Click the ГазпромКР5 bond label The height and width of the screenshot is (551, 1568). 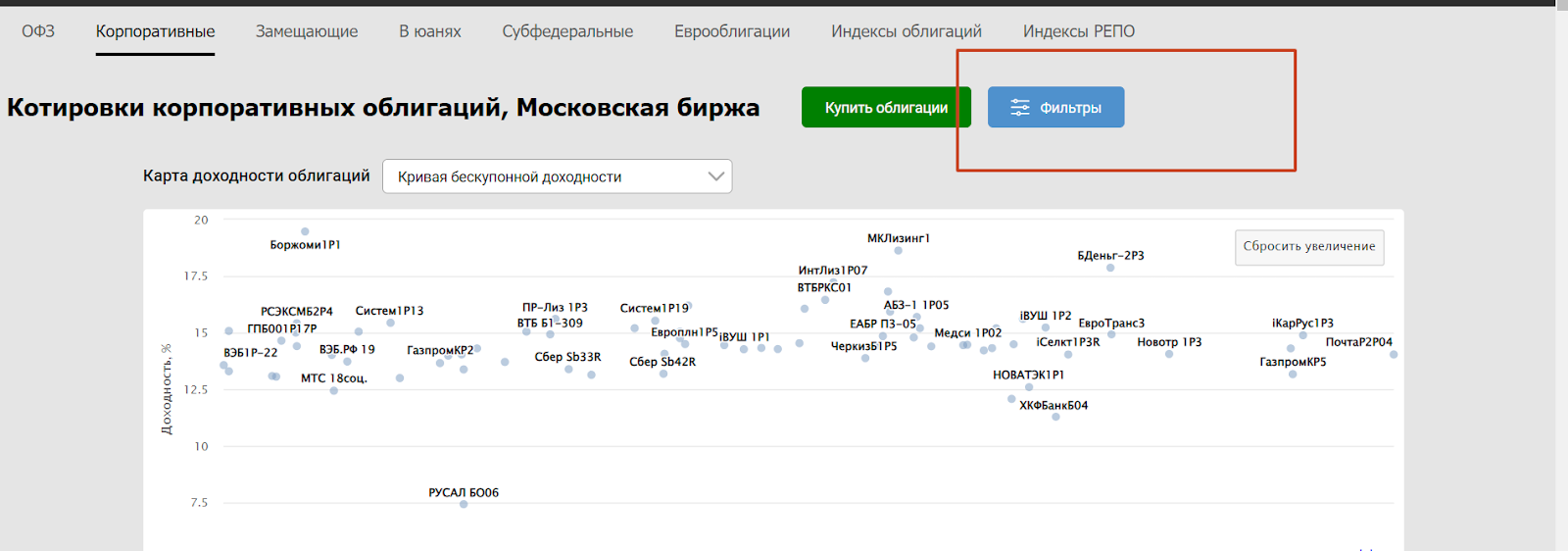1293,362
